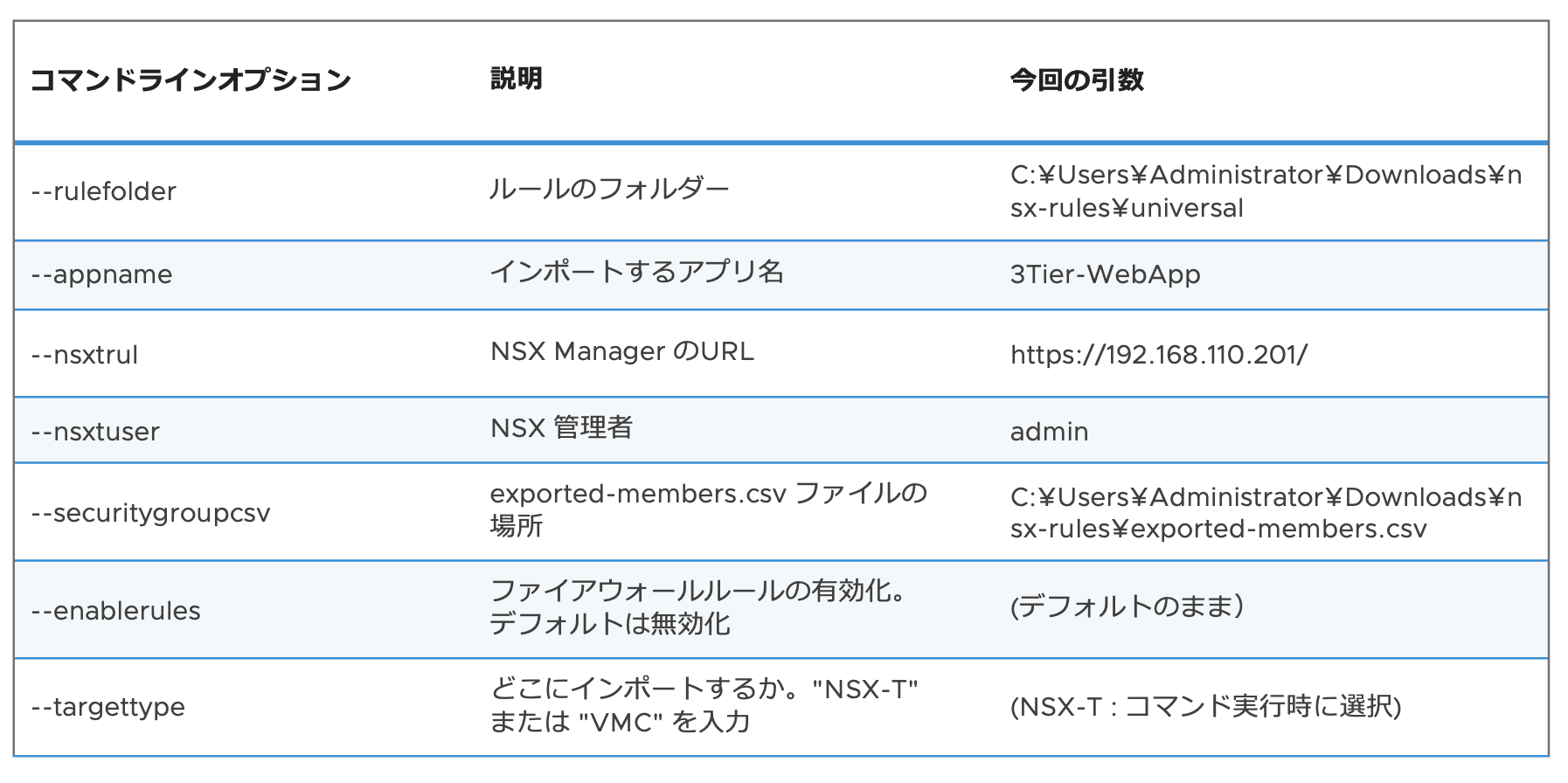Click the --nsxtuser option text
This screenshot has height=783, width=1568.
point(95,432)
